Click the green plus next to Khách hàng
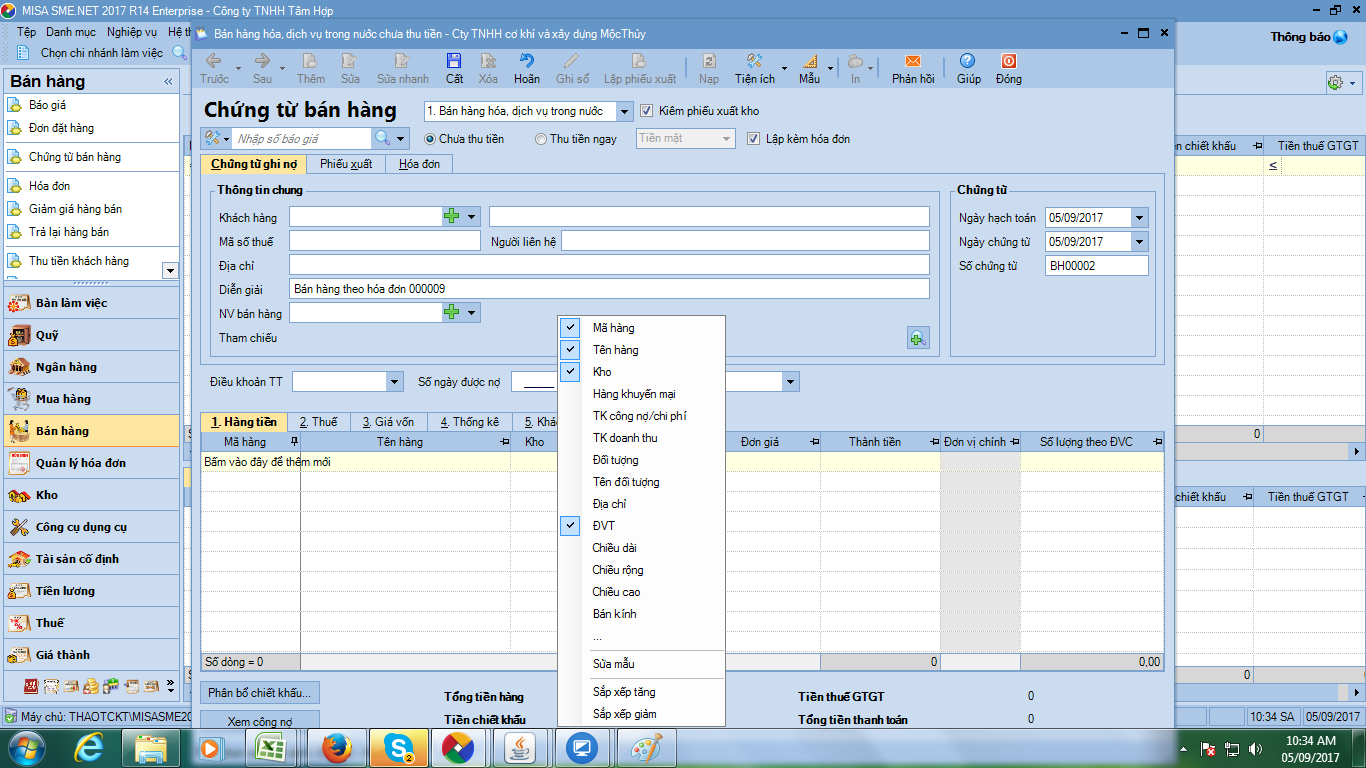 (452, 217)
